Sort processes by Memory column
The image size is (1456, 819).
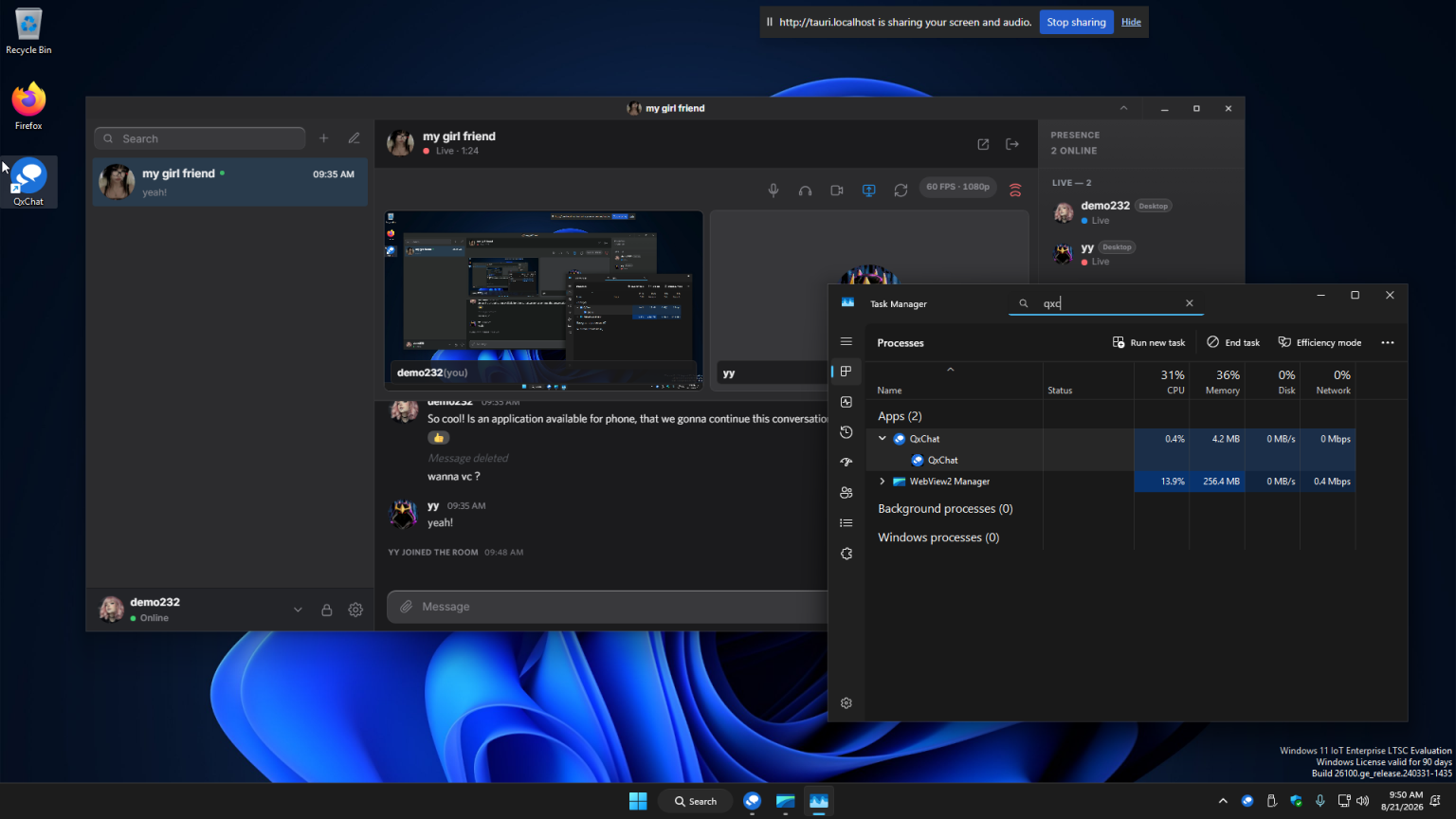click(1217, 382)
